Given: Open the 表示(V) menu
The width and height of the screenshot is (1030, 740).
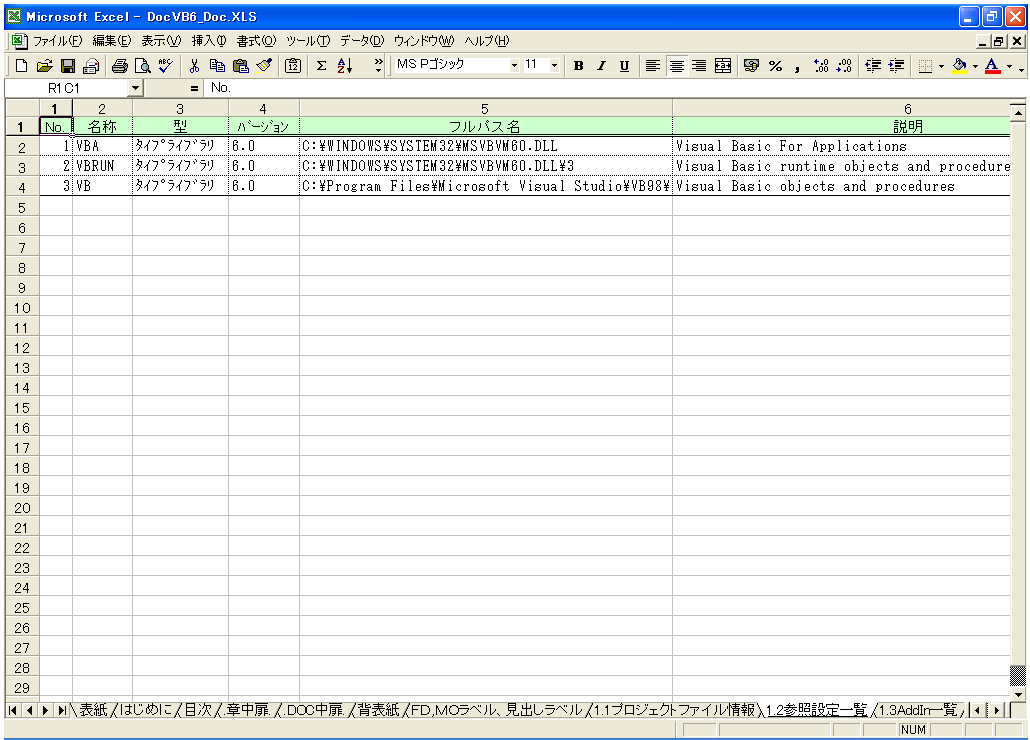Looking at the screenshot, I should coord(161,41).
